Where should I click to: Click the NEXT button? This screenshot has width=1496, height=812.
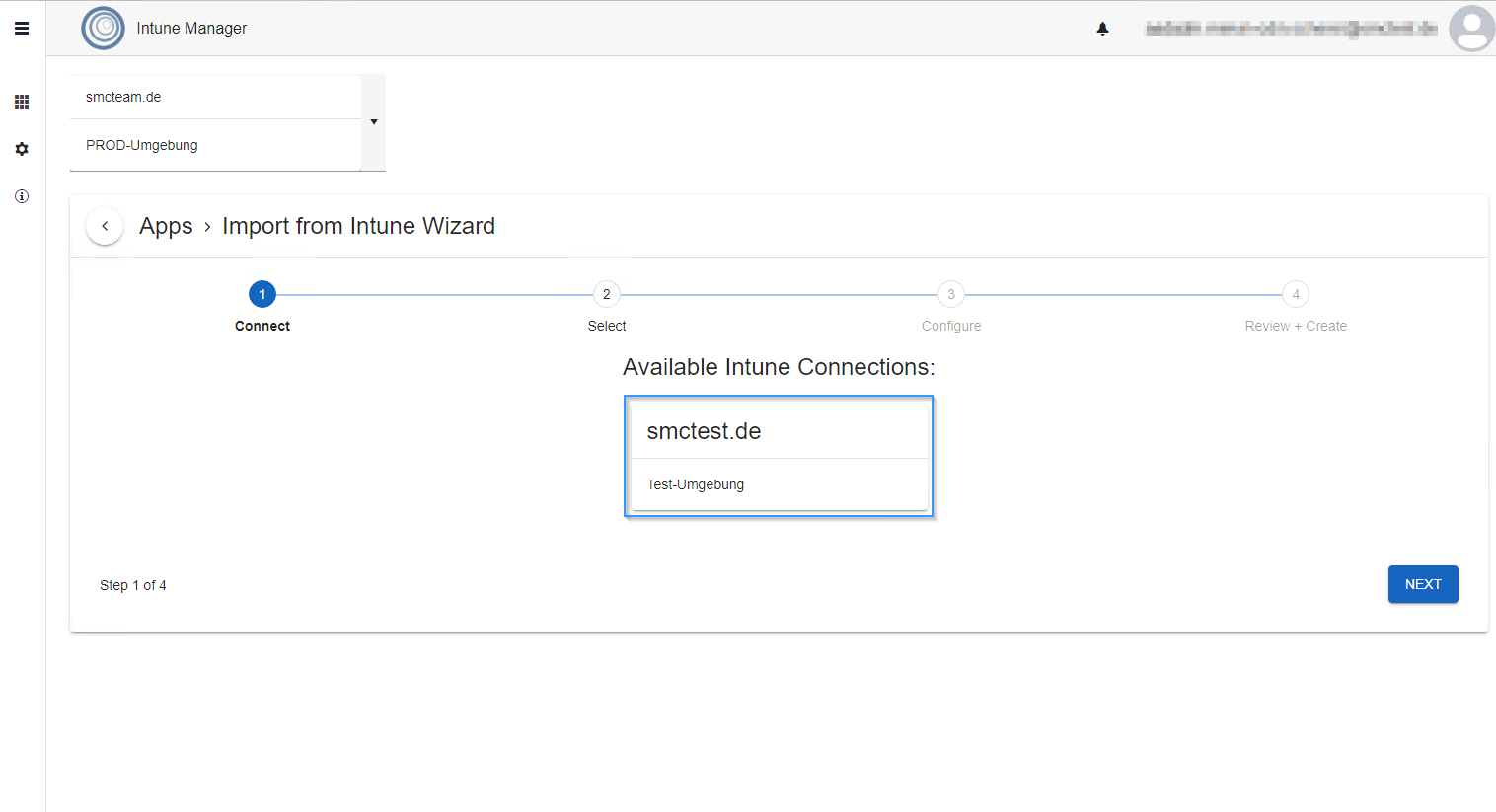pos(1423,584)
